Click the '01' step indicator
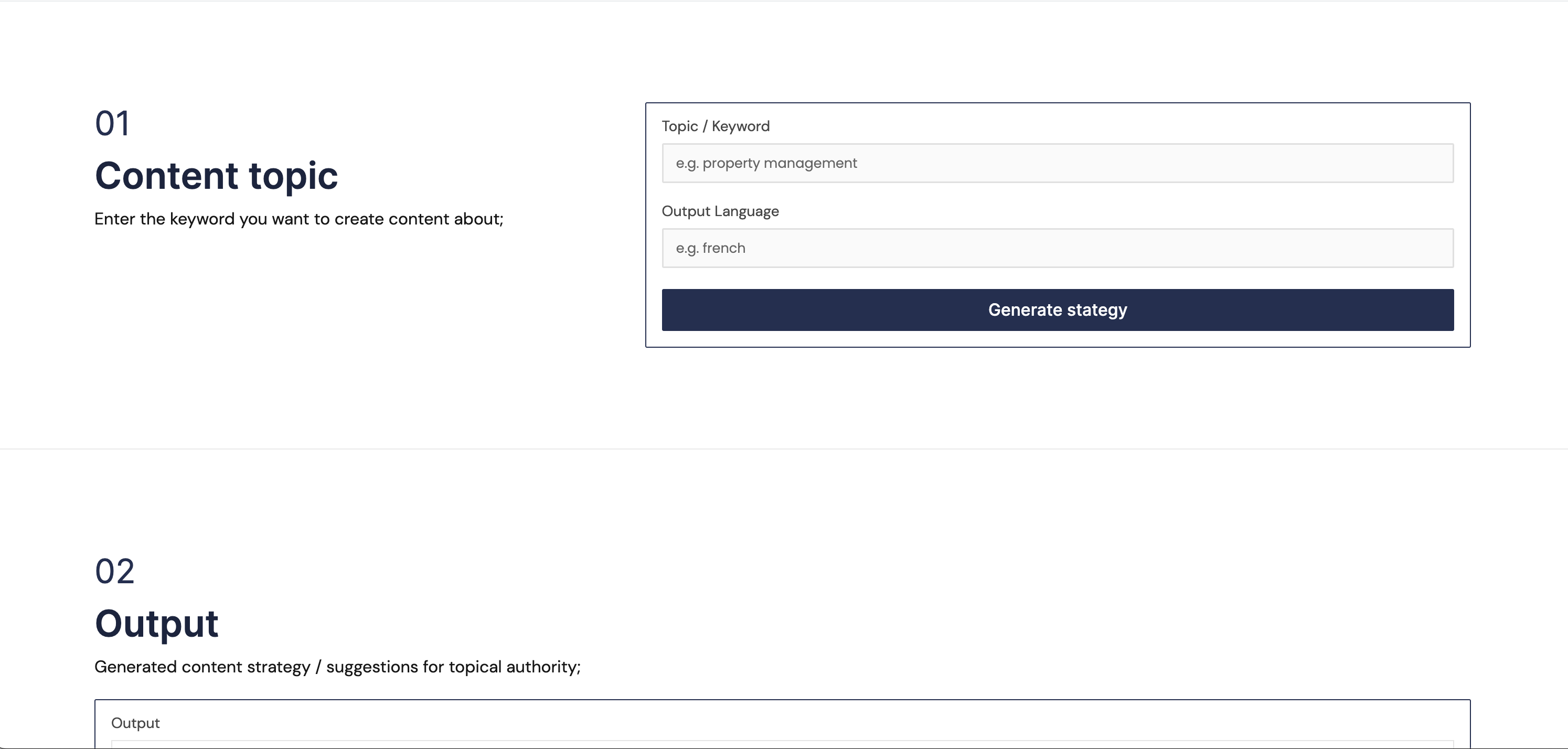The image size is (1568, 749). pyautogui.click(x=113, y=122)
